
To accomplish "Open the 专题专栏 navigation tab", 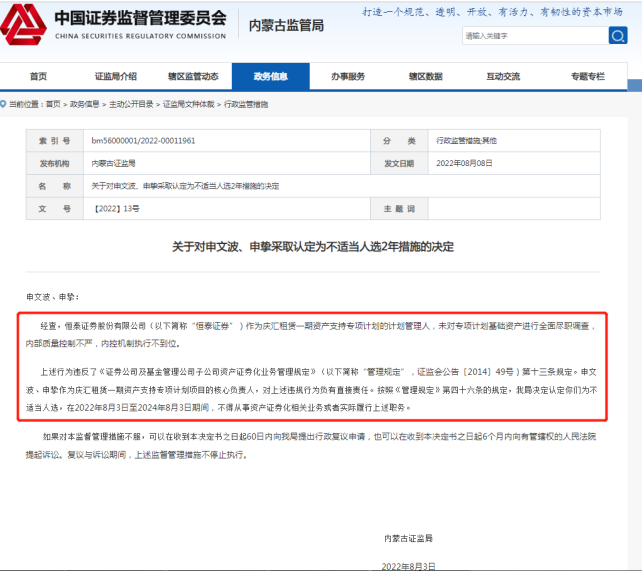I will (588, 76).
